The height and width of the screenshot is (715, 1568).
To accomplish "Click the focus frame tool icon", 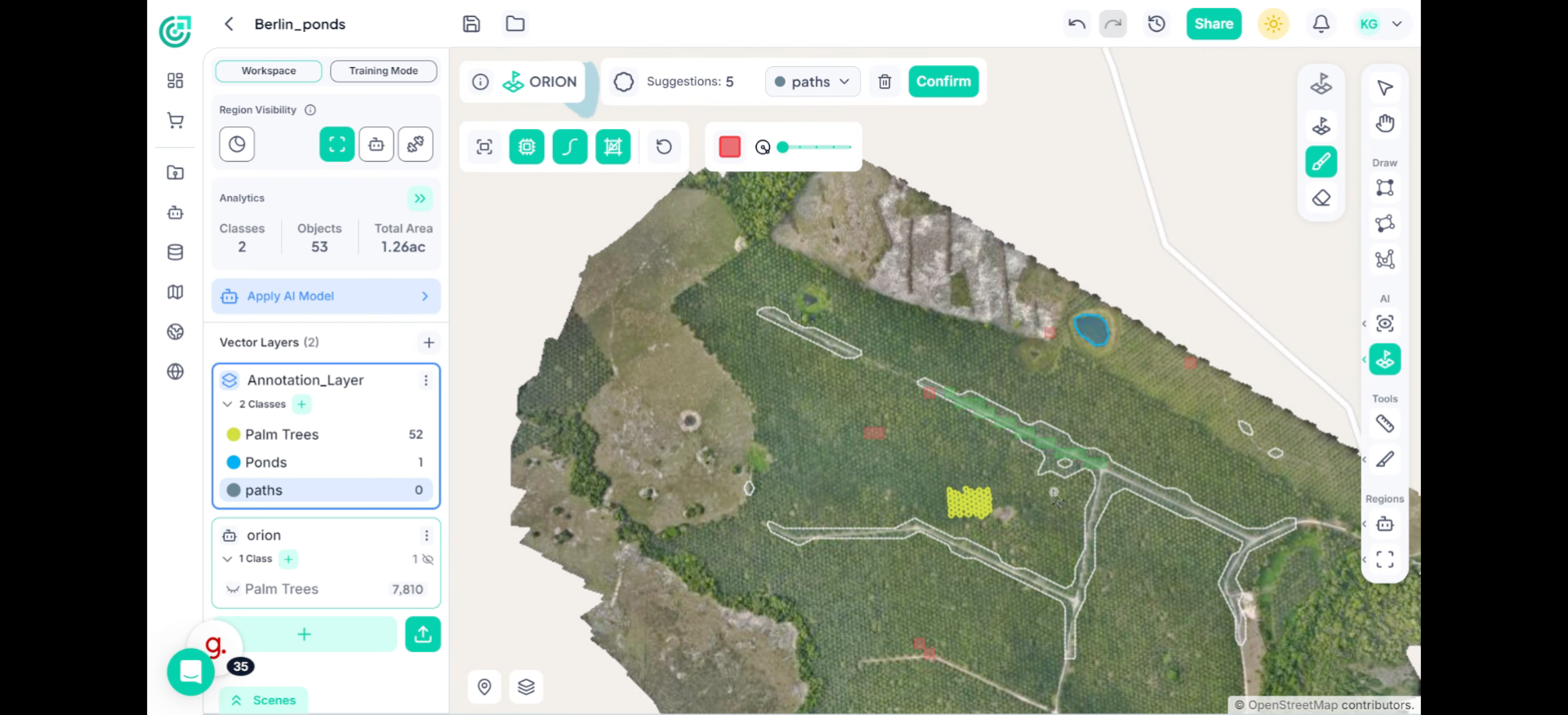I will (x=484, y=147).
